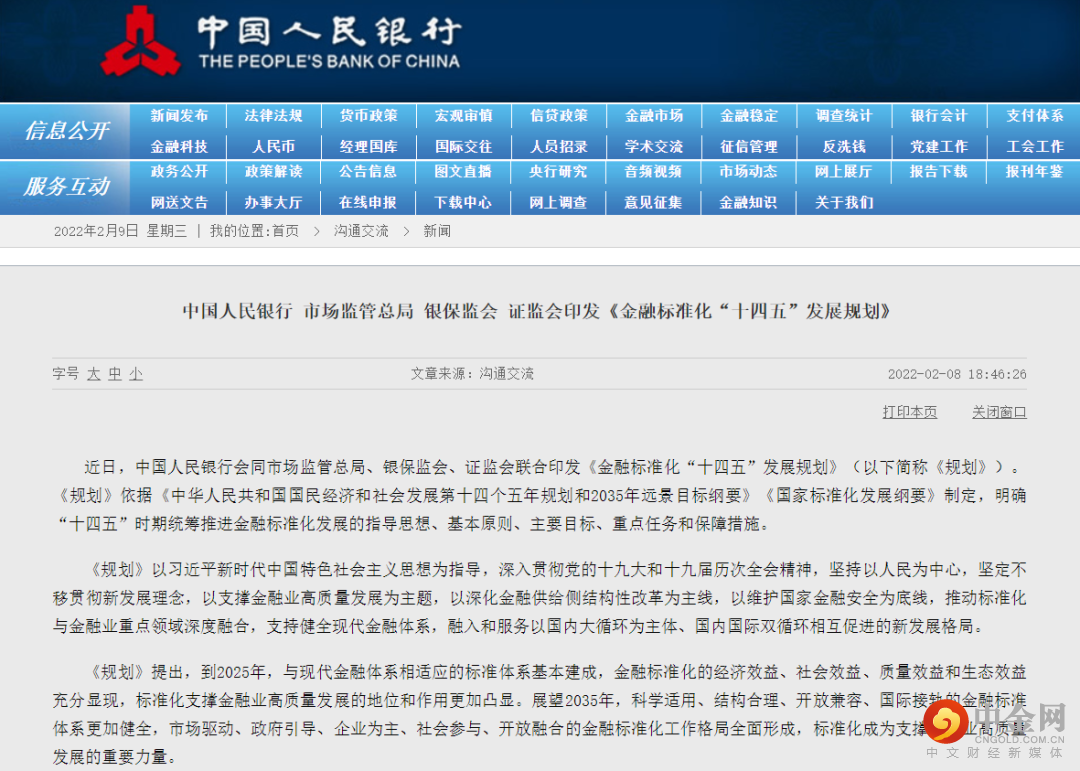
Task: Click the 打印本页 link
Action: click(x=910, y=412)
